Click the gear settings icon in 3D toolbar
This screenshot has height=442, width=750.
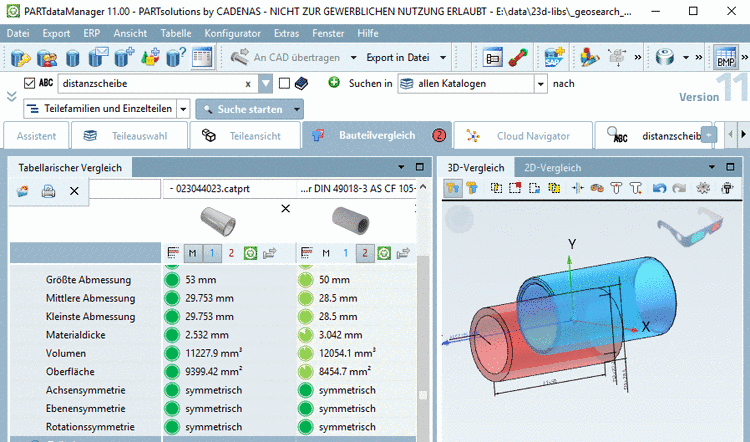coord(703,188)
